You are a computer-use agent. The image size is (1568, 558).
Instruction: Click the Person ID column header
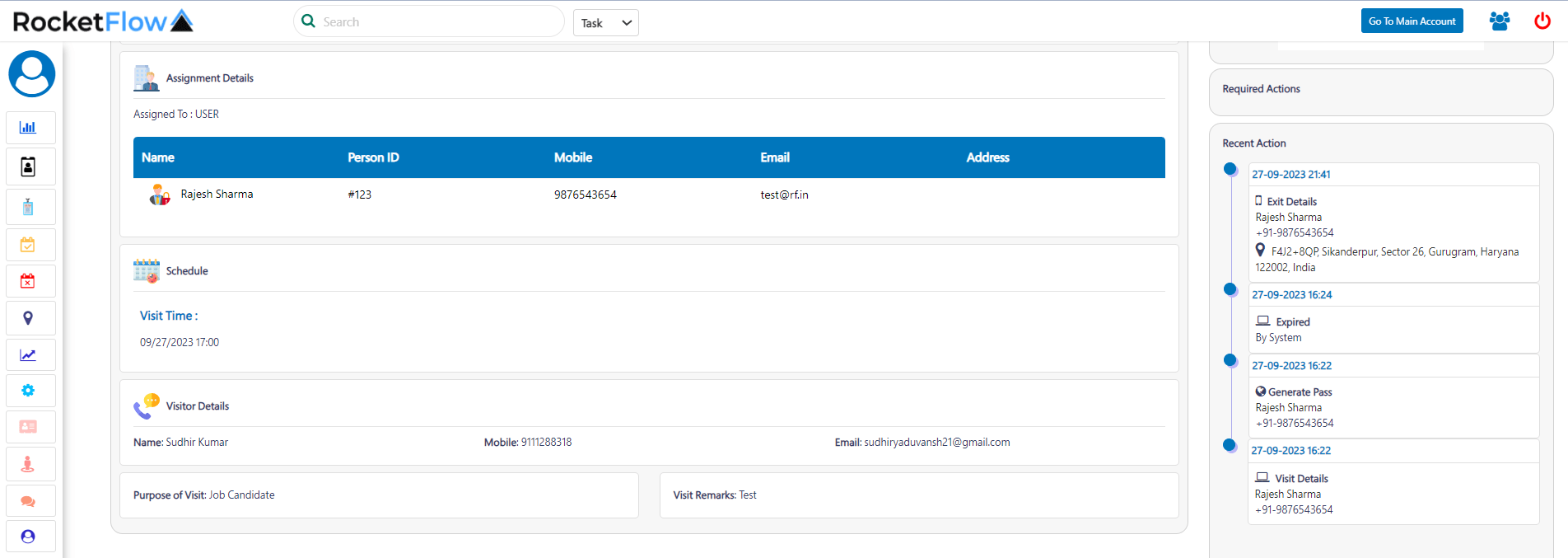tap(373, 157)
